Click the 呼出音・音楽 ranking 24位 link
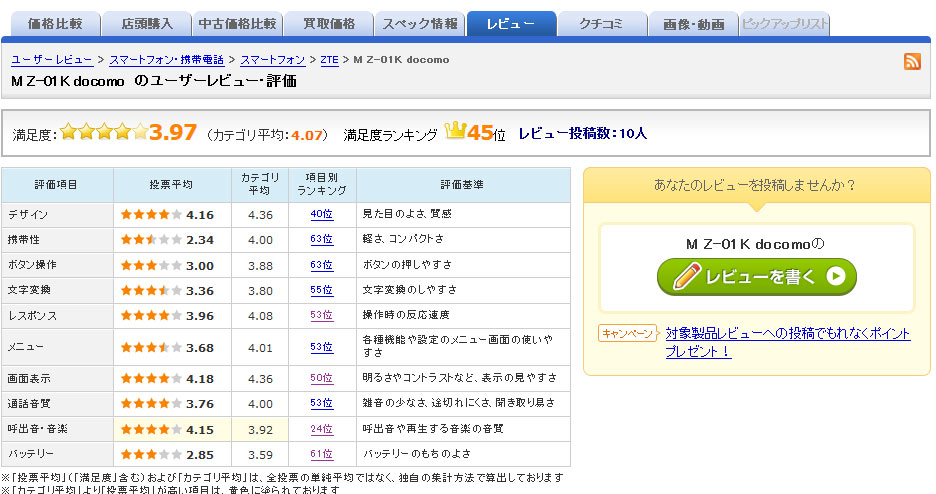Screen dimensions: 936x494 point(321,429)
